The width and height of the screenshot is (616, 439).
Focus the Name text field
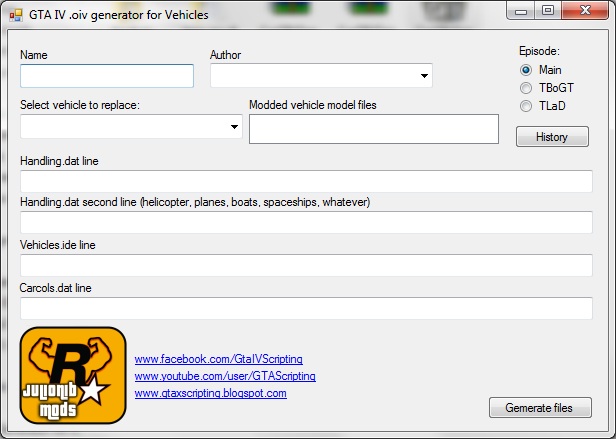107,76
